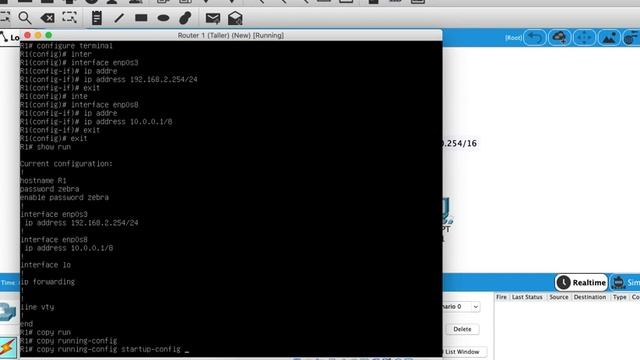Screen dimensions: 640x360
Task: Click the 'configure terminal' command line
Action: [66, 46]
